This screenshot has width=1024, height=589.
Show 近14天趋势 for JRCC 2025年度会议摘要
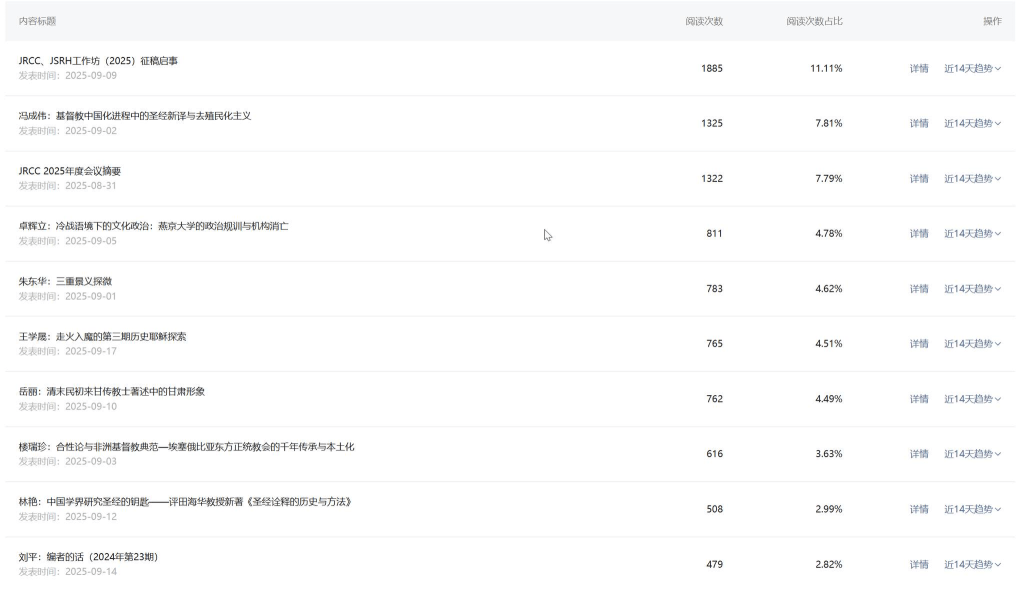[972, 178]
